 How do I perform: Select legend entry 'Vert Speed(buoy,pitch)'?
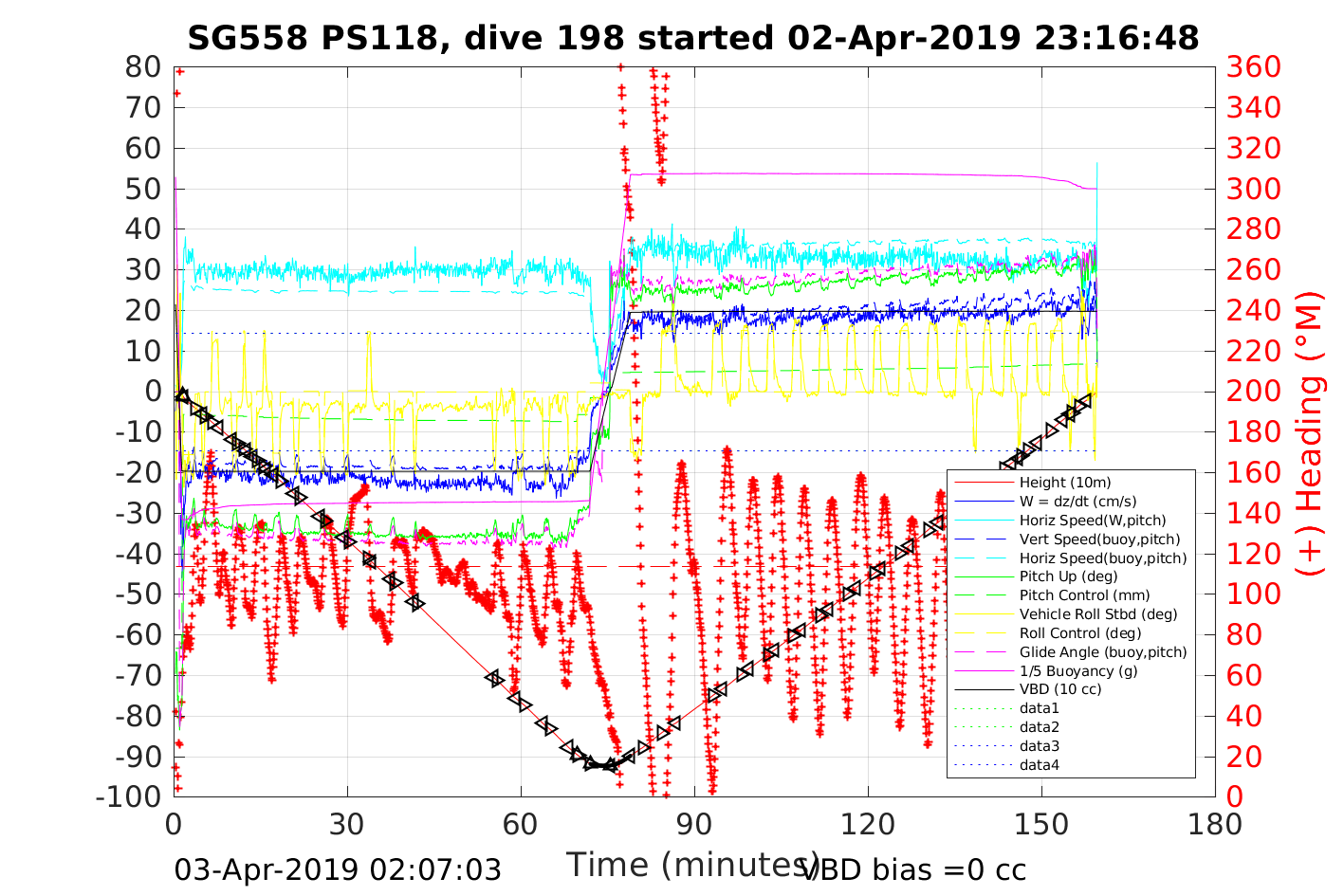(x=1099, y=539)
